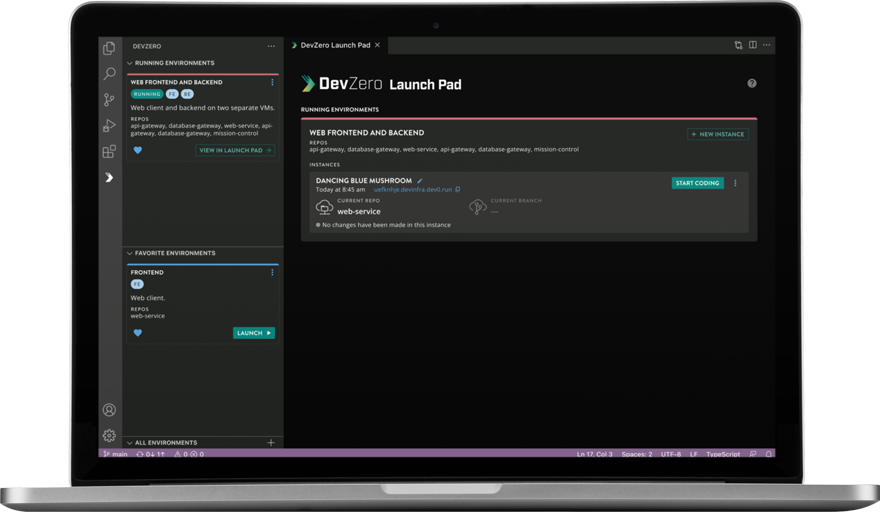This screenshot has height=512, width=880.
Task: Open the Source Control view
Action: pyautogui.click(x=109, y=100)
